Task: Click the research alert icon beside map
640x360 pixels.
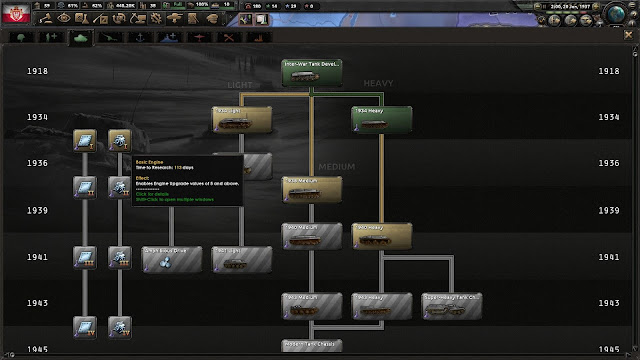Action: pos(262,19)
